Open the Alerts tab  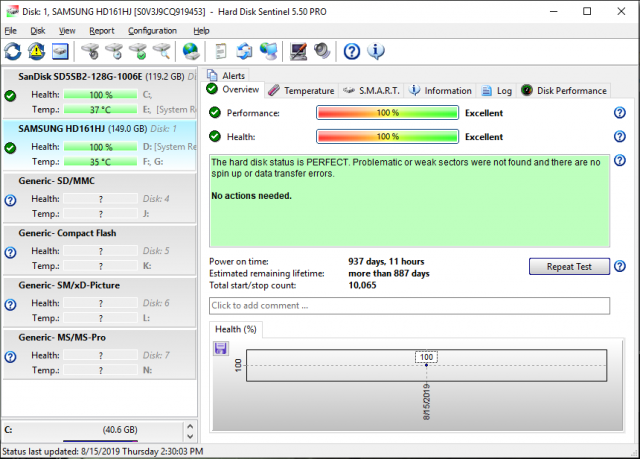click(227, 75)
